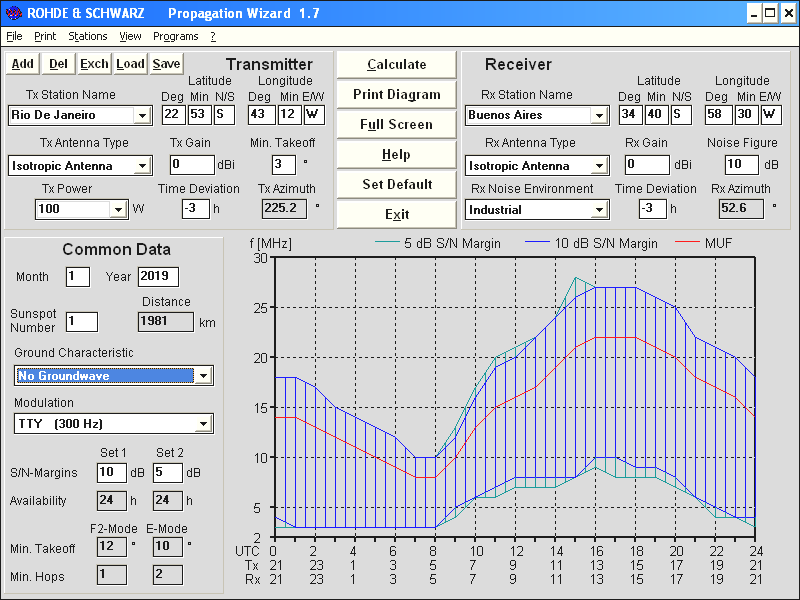The image size is (800, 600).
Task: Click the Add station button
Action: [22, 64]
